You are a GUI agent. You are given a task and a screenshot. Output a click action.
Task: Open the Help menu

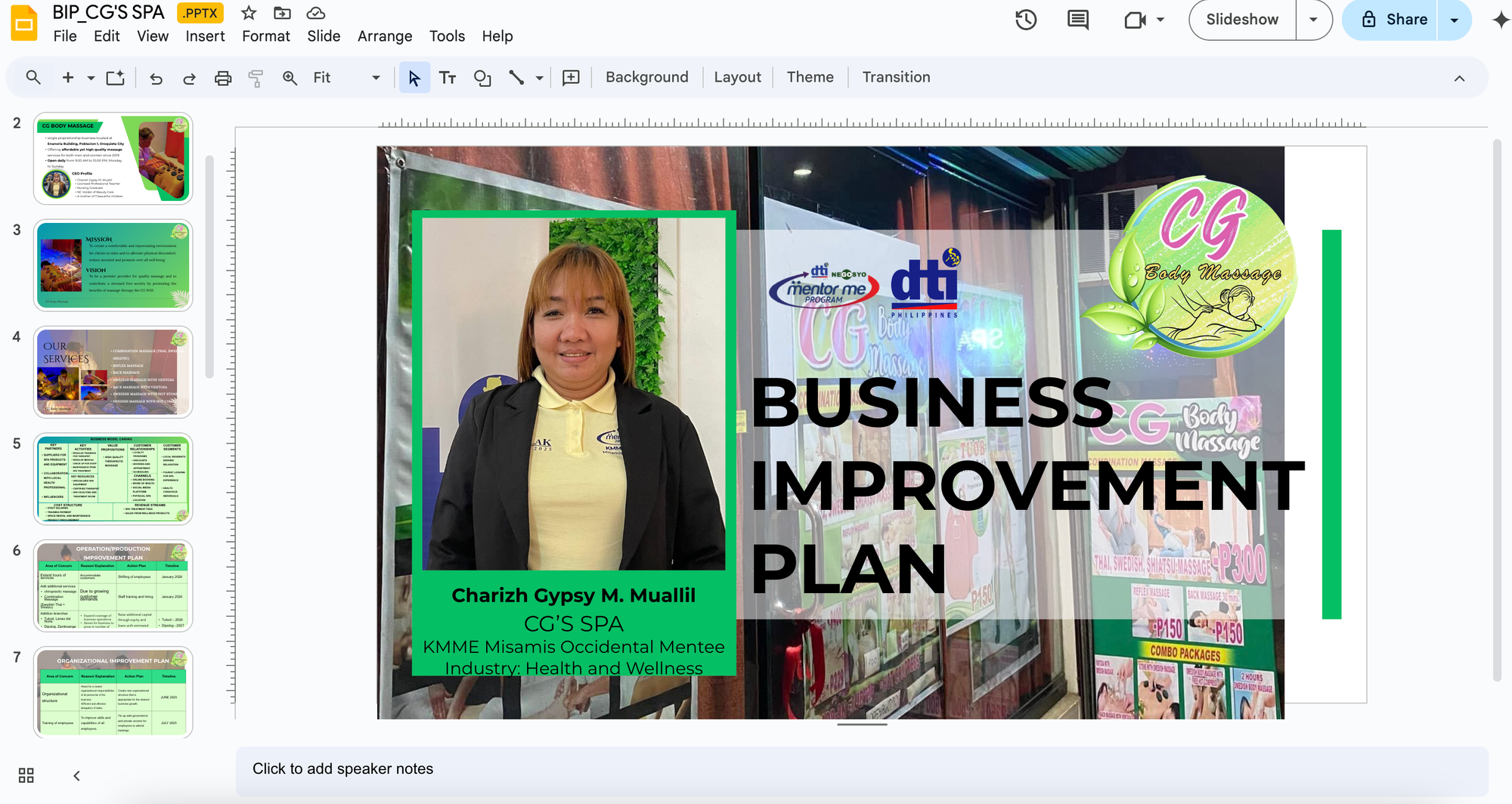click(x=497, y=36)
